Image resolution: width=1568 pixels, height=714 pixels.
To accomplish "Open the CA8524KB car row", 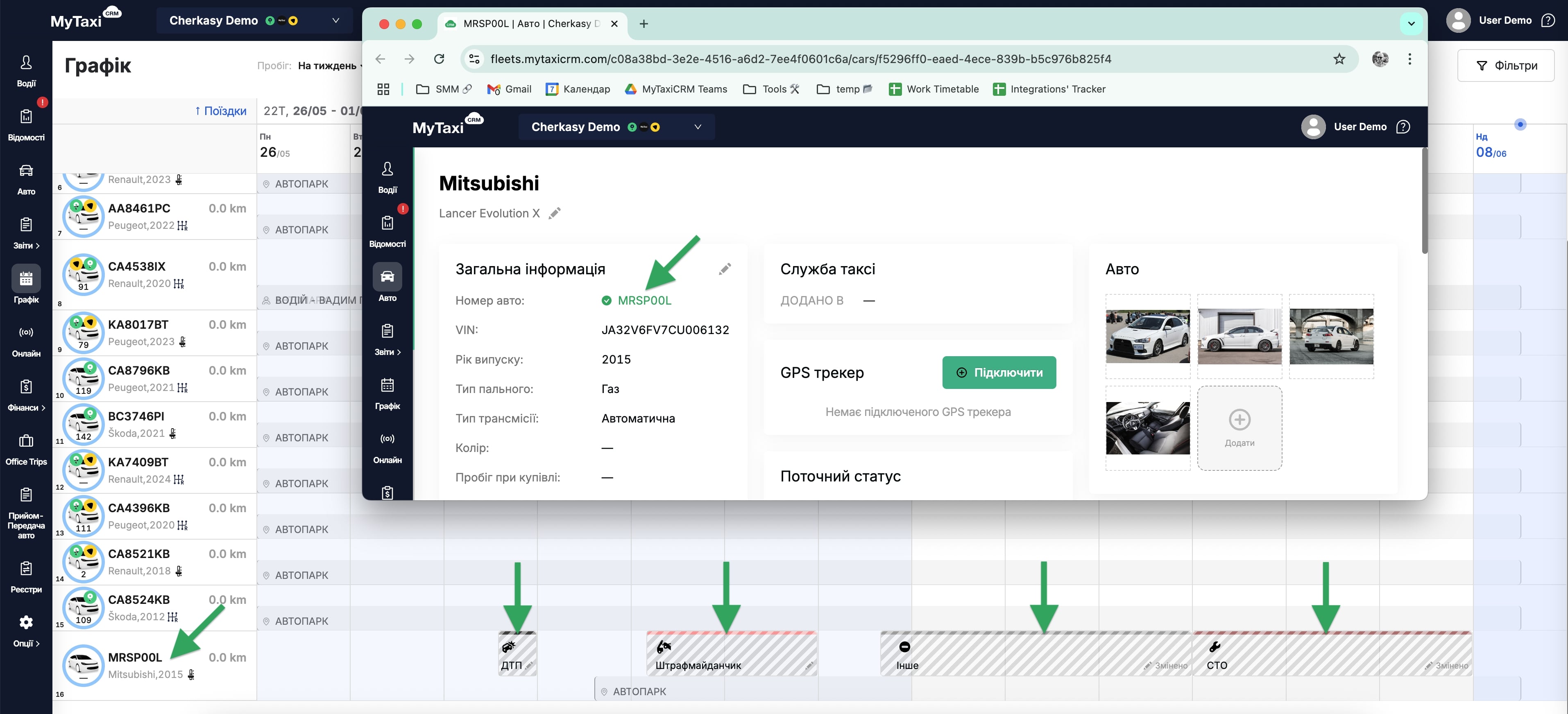I will pos(155,608).
